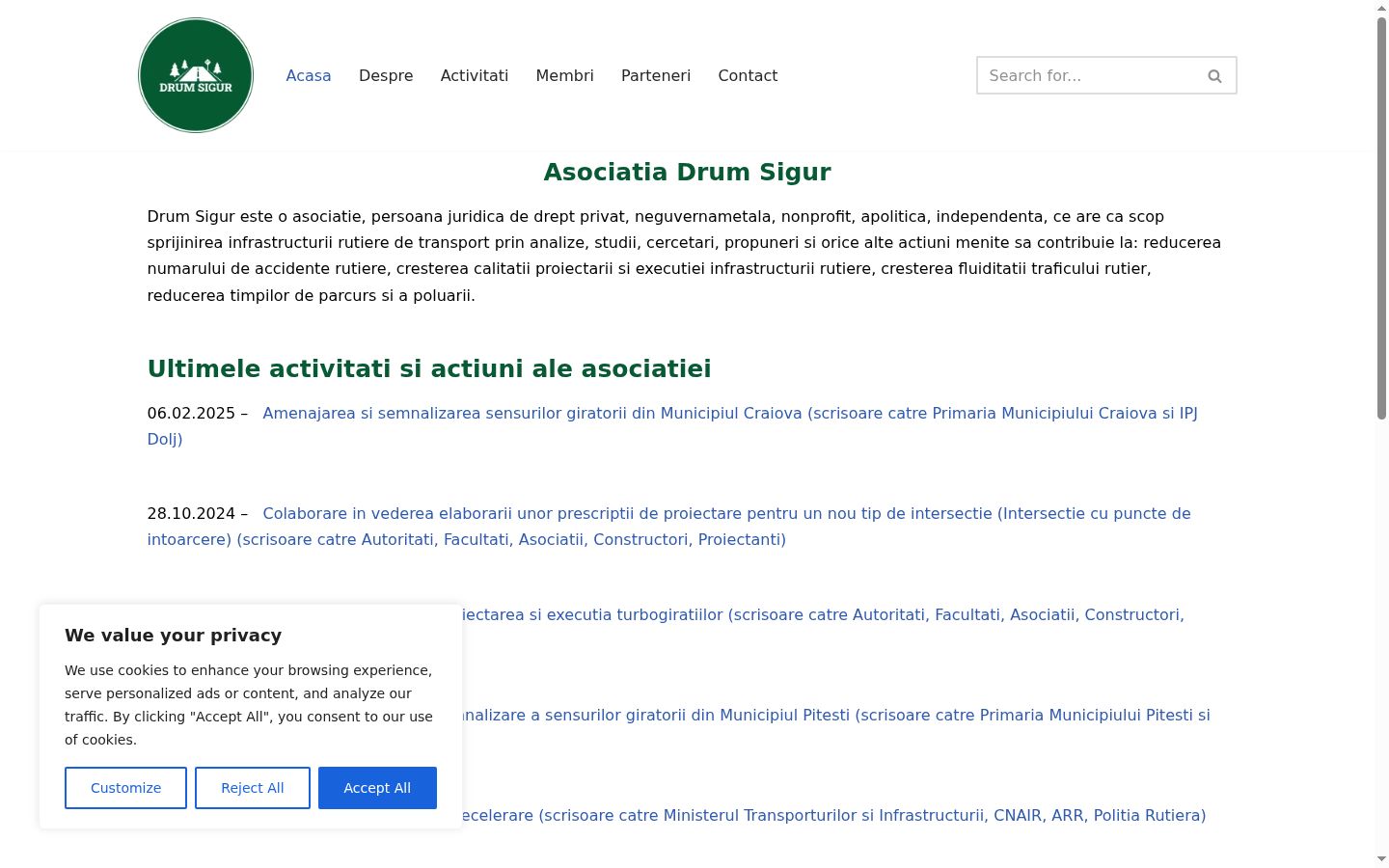The height and width of the screenshot is (868, 1389).
Task: Click the search magnifier icon
Action: coord(1214,76)
